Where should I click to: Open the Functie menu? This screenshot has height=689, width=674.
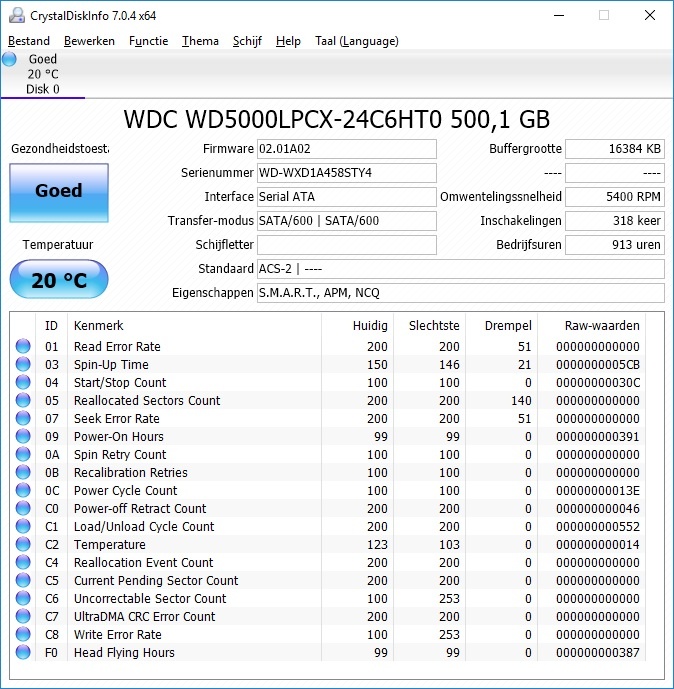(149, 41)
